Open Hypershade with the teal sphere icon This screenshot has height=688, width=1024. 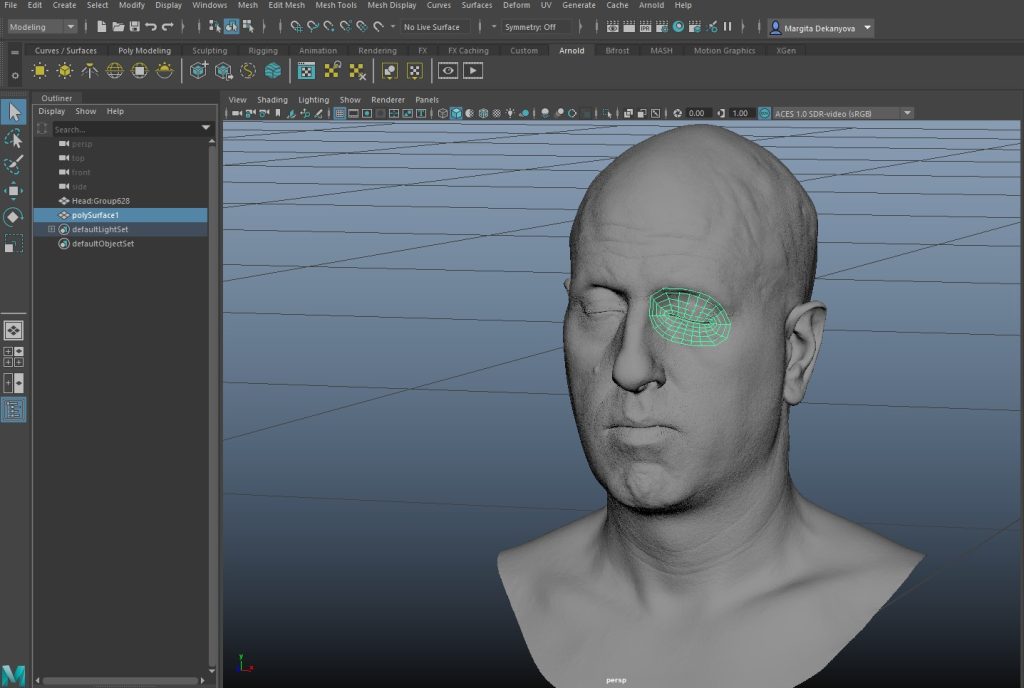coord(679,27)
